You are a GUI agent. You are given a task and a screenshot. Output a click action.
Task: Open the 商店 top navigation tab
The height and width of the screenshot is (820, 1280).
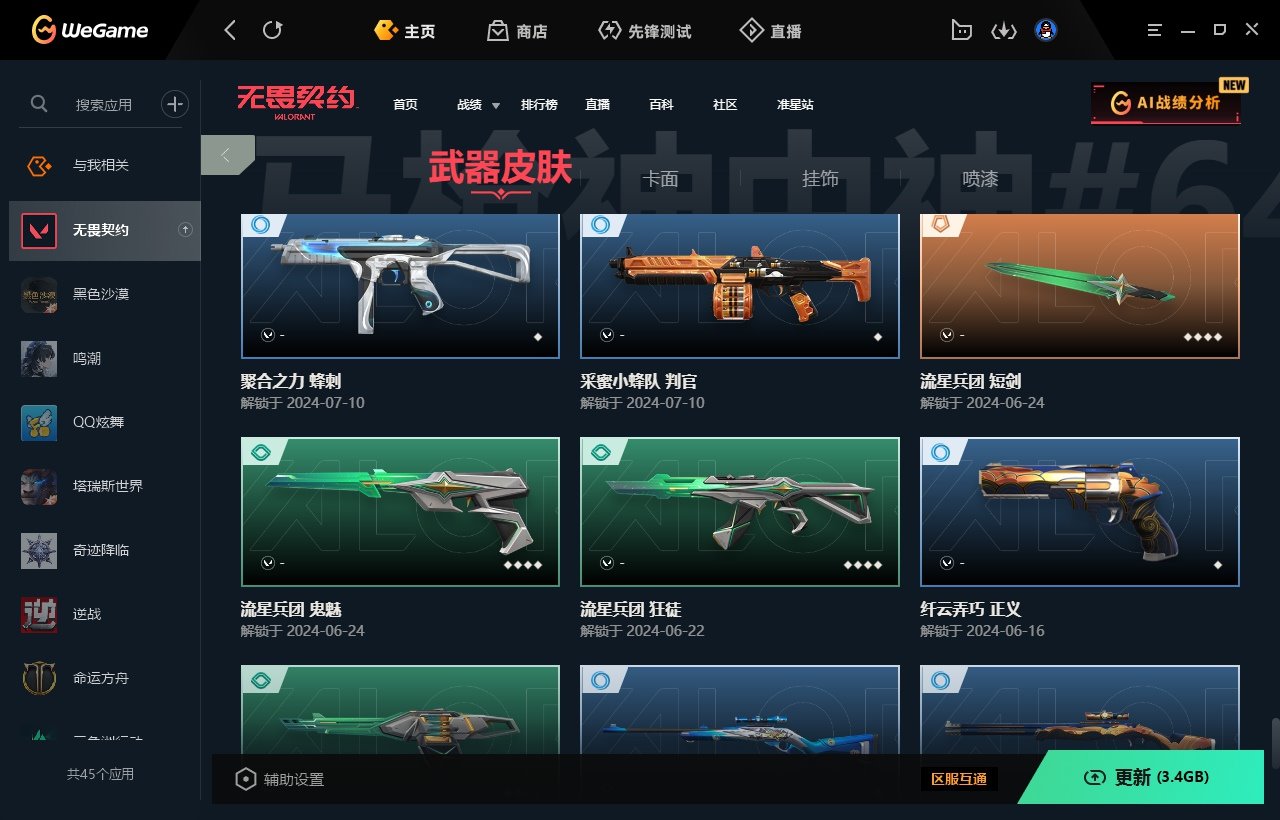point(517,31)
